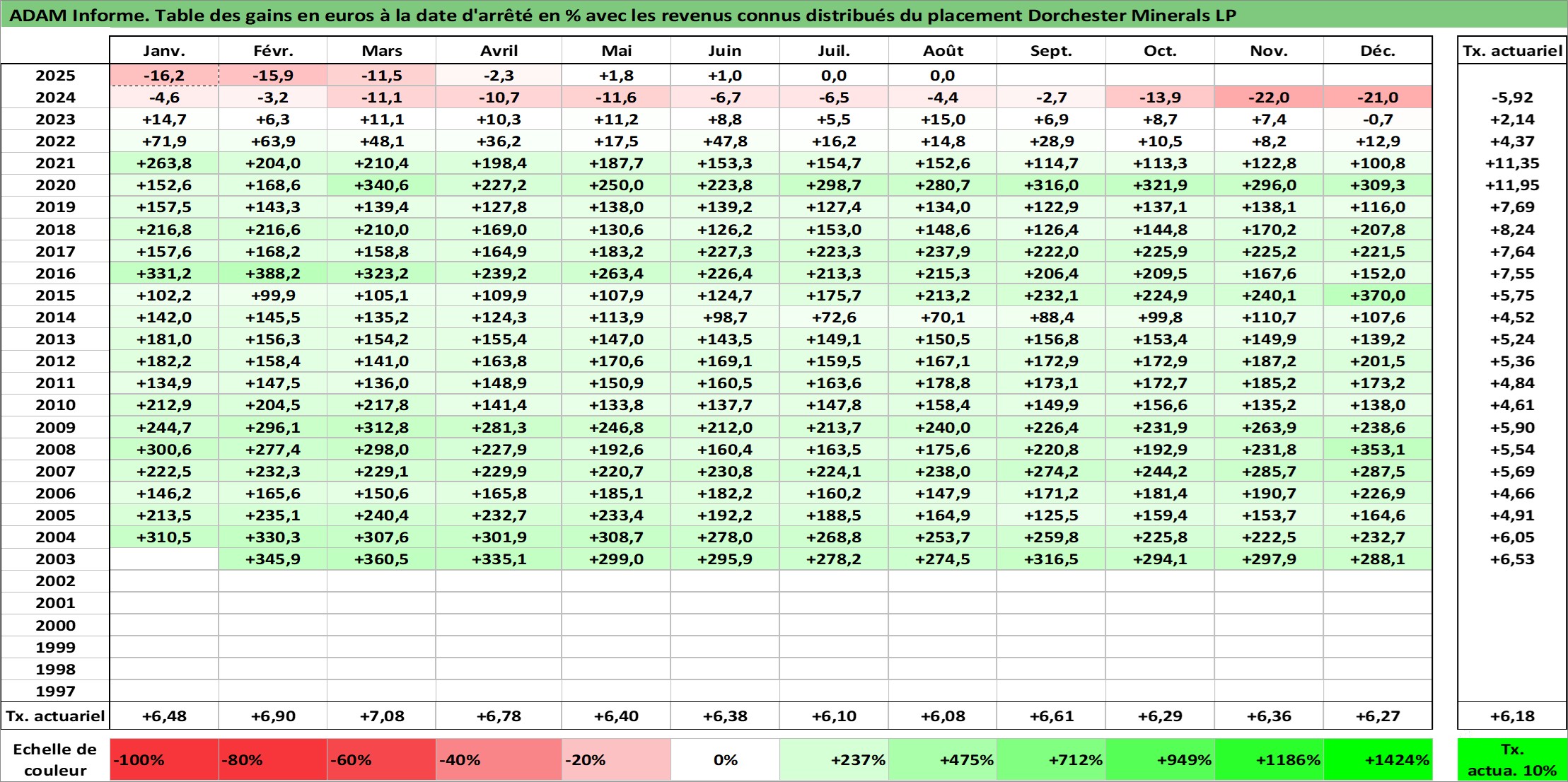The width and height of the screenshot is (1568, 782).
Task: Click the +263,8 value in January 2021
Action: point(164,163)
